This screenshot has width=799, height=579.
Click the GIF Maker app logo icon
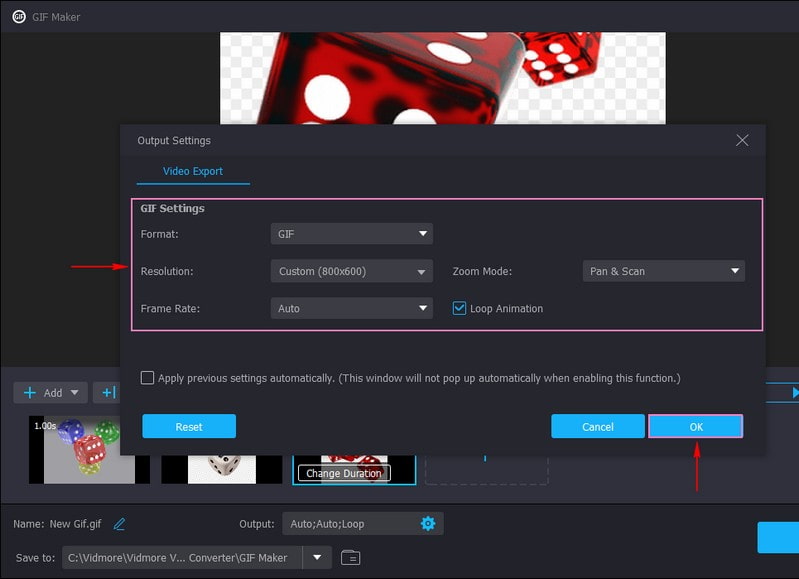point(18,17)
